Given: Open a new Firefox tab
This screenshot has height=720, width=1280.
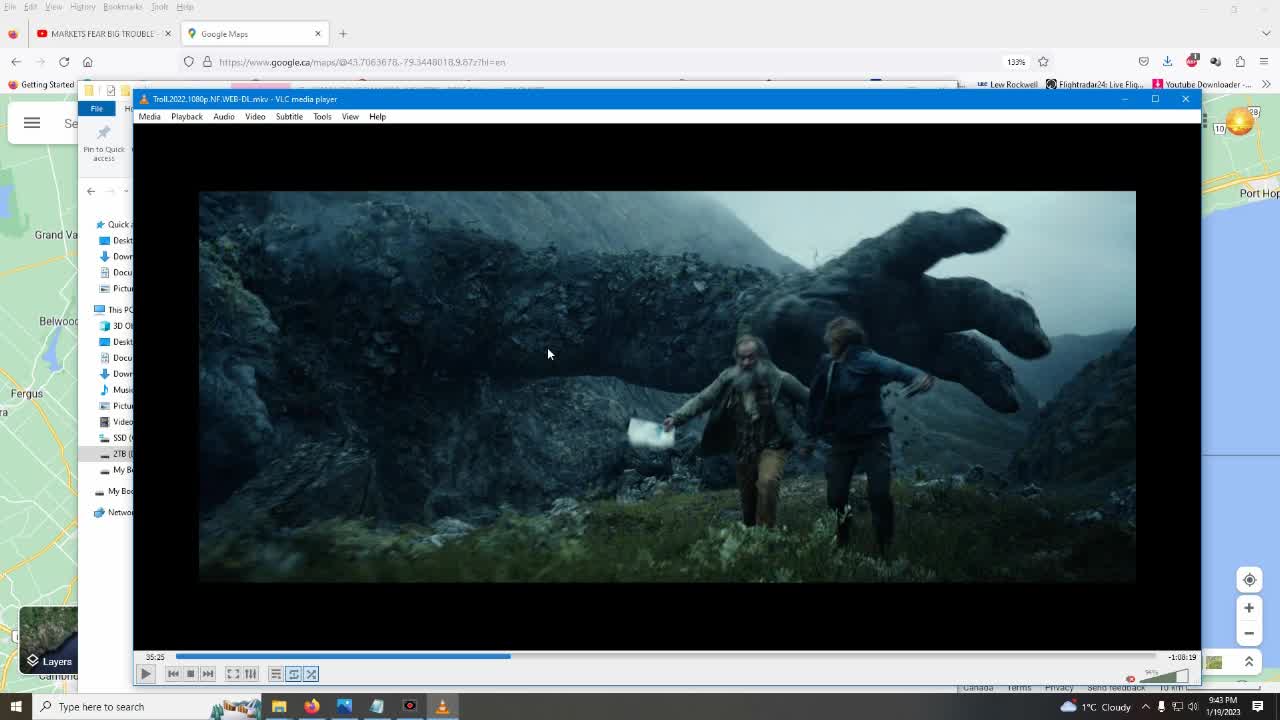Looking at the screenshot, I should point(343,34).
